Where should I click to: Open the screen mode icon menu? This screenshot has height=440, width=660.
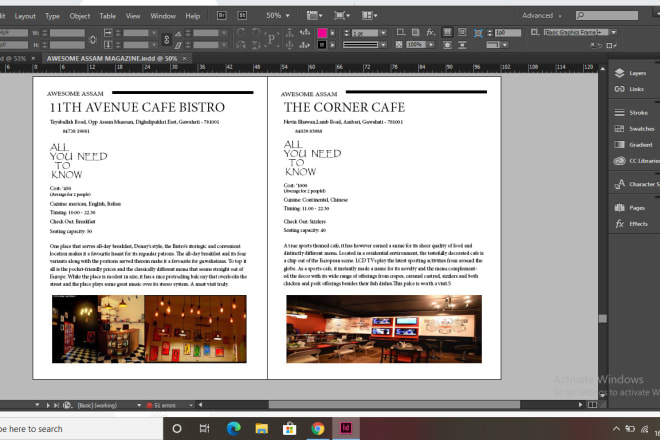point(341,16)
